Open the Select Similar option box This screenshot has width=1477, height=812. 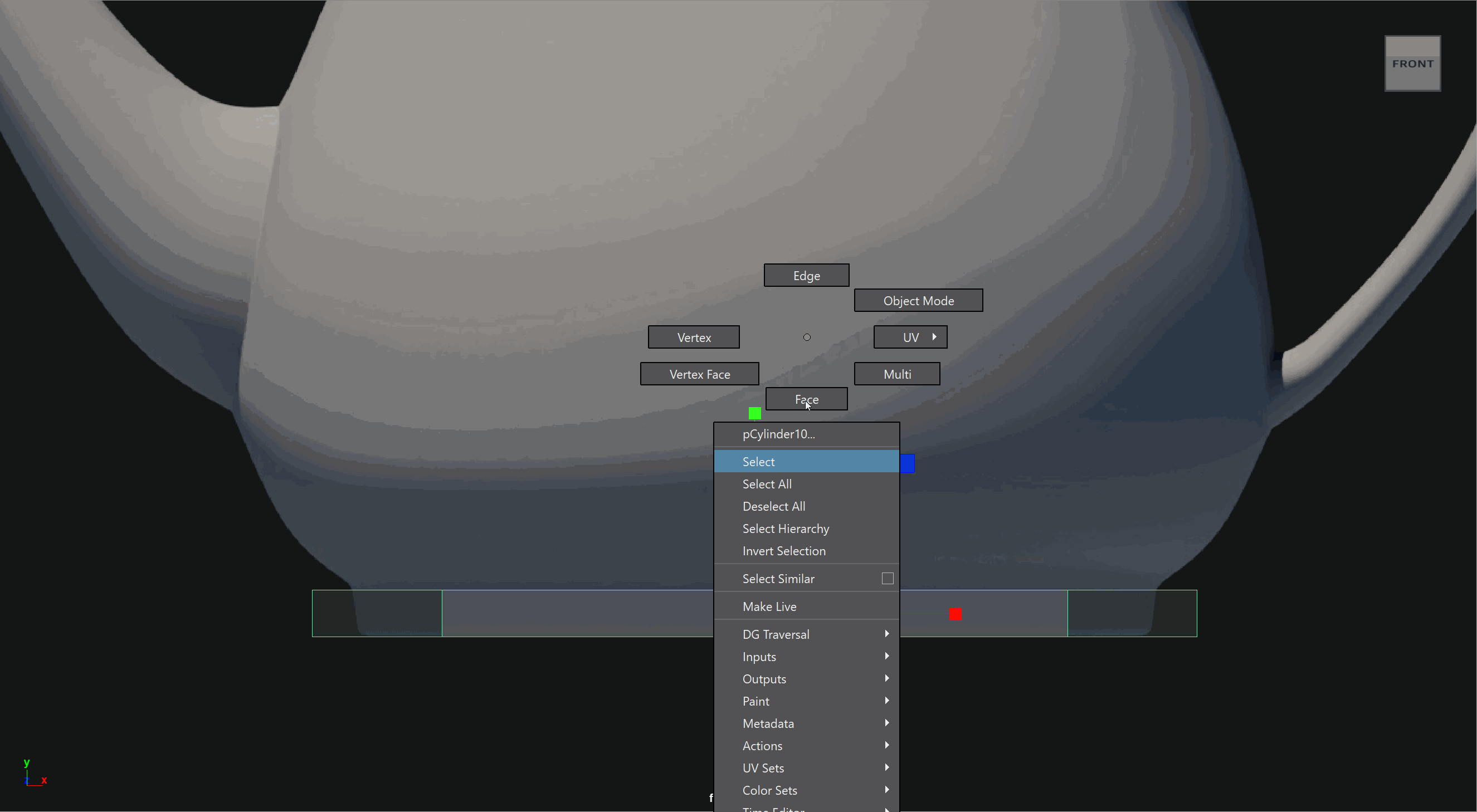(x=887, y=579)
